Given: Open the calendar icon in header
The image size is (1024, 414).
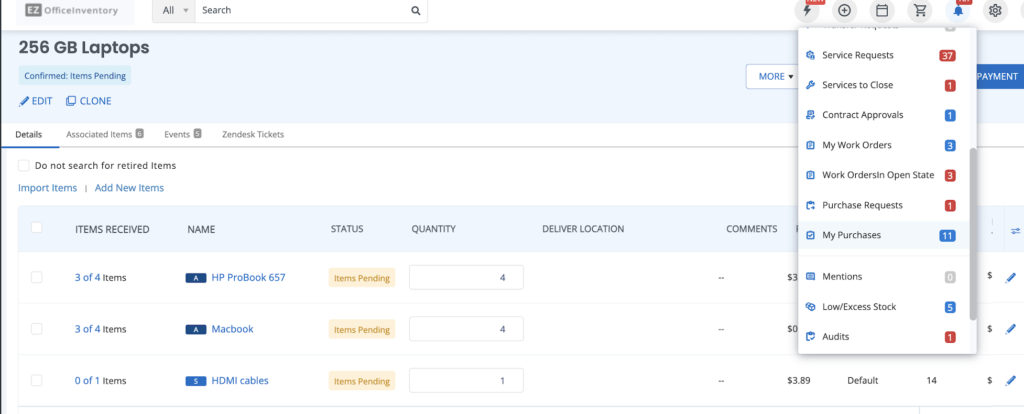Looking at the screenshot, I should tap(882, 10).
